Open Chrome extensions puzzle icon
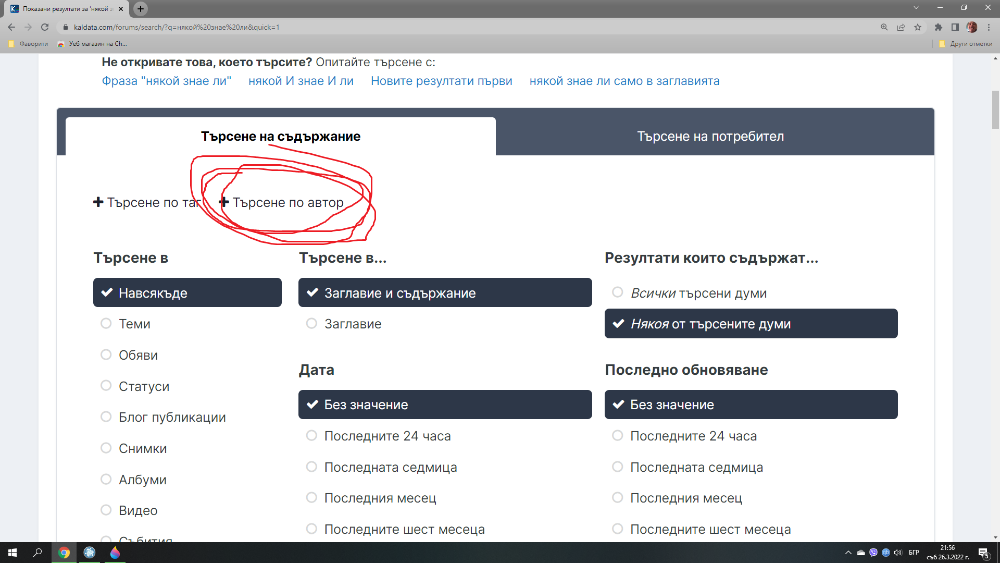1000x563 pixels. click(938, 27)
